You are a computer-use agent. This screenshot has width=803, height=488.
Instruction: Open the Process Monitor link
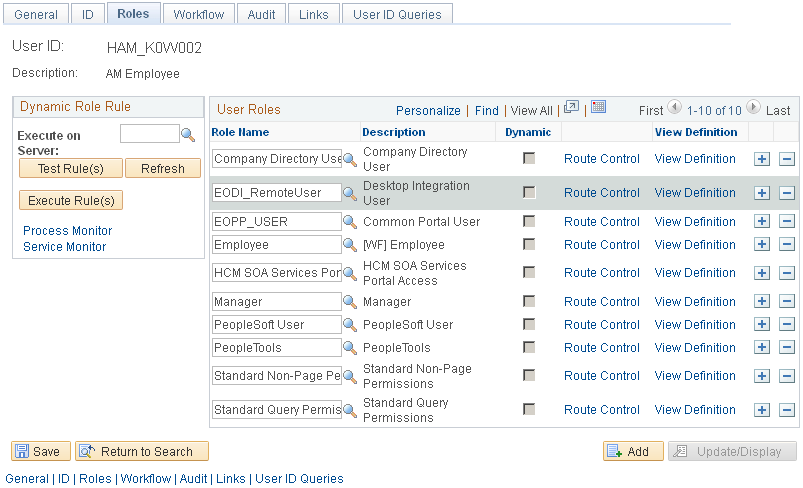68,230
